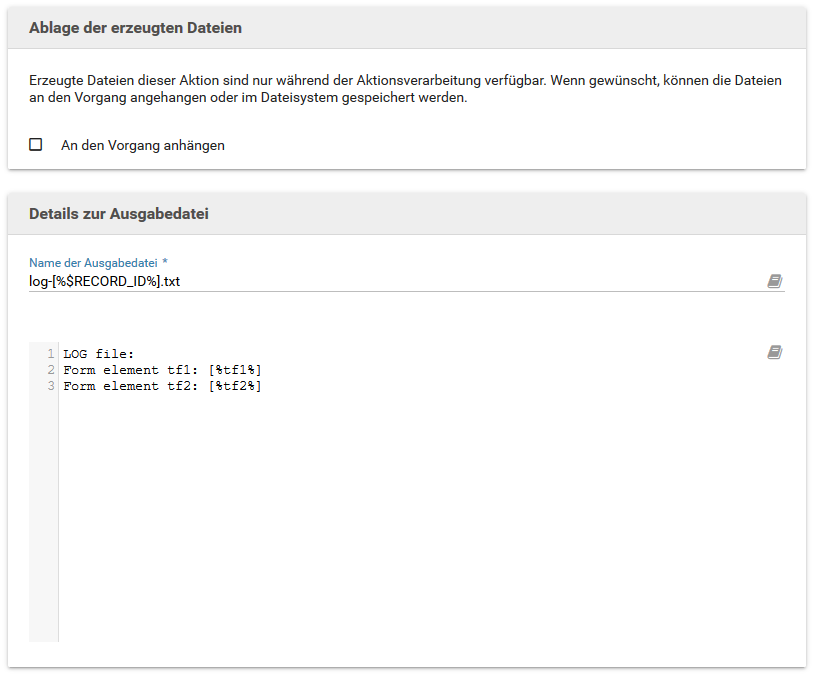Click the "Details zur Ausgabedatei" panel header
This screenshot has width=815, height=675.
(x=118, y=214)
